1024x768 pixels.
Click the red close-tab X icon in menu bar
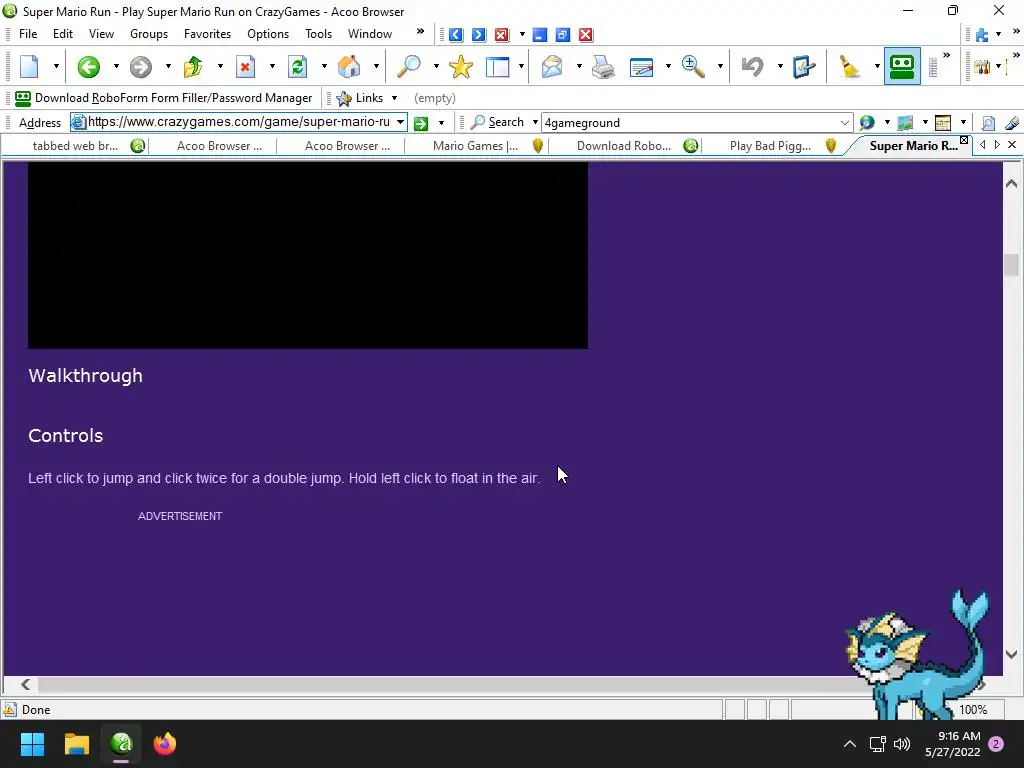[x=502, y=35]
